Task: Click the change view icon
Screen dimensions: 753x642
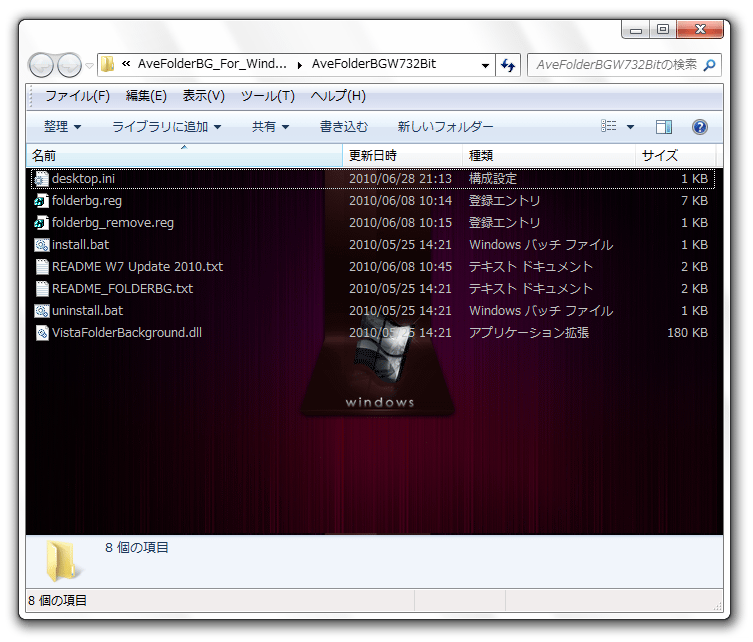Action: pos(608,126)
